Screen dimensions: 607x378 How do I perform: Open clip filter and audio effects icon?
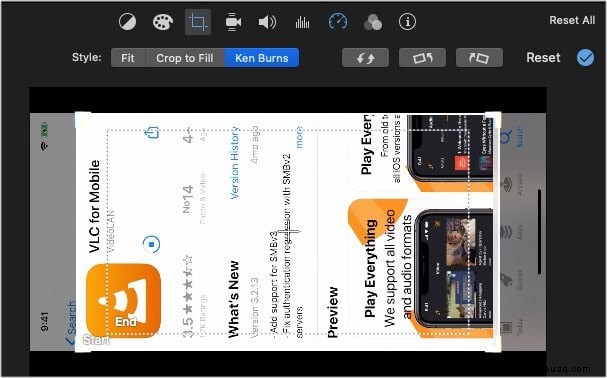372,22
